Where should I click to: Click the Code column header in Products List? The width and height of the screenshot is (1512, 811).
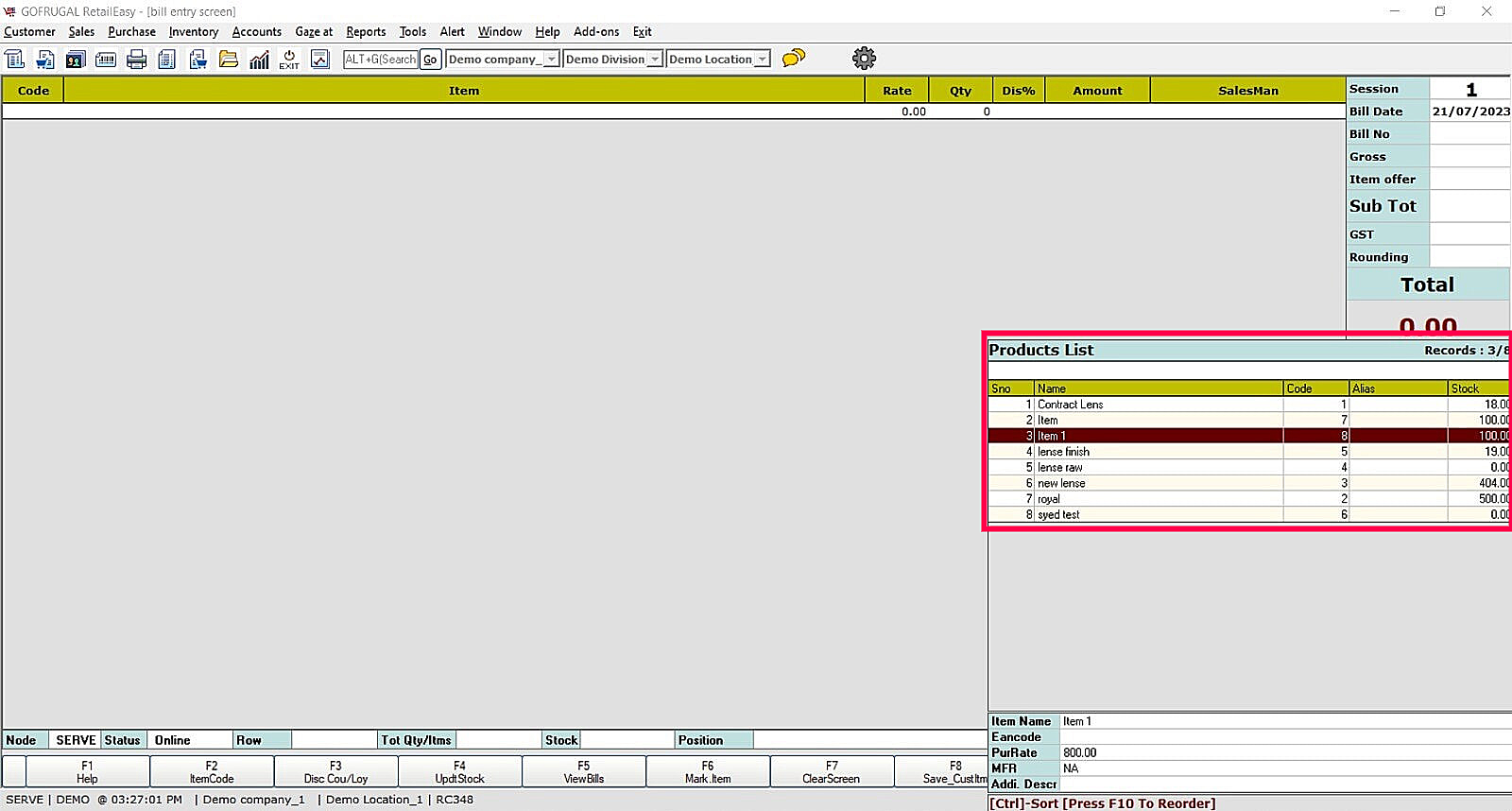(x=1315, y=388)
